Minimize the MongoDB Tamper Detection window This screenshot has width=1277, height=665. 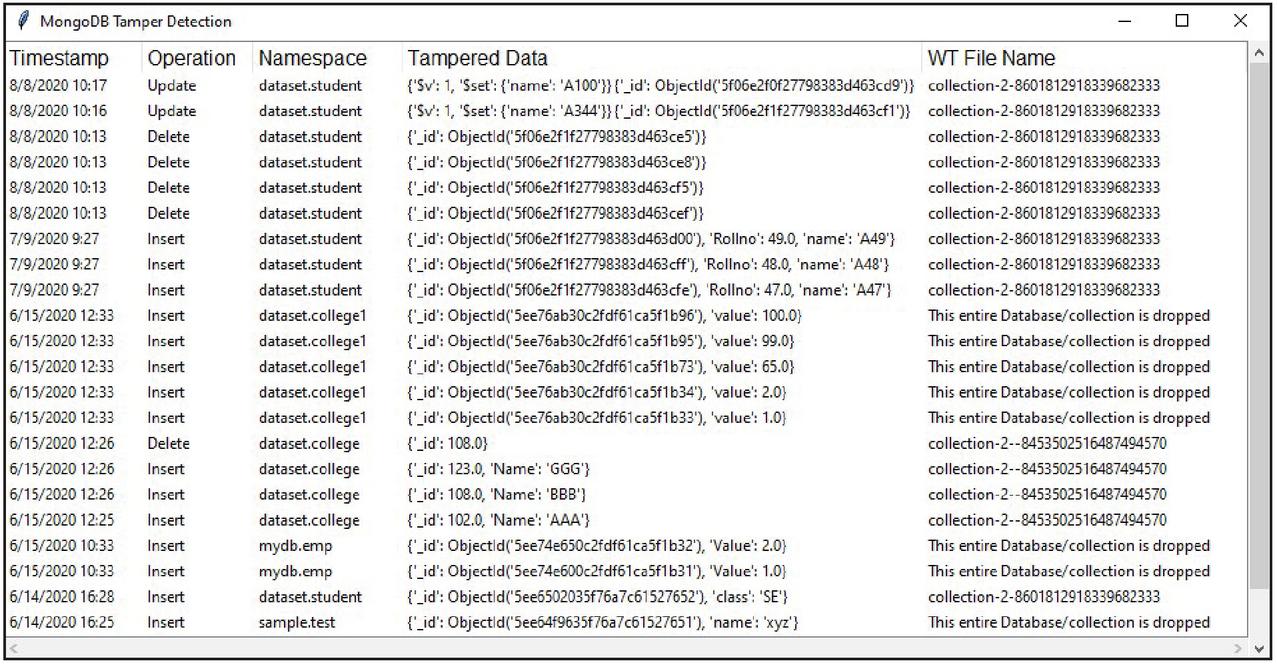[x=1124, y=21]
